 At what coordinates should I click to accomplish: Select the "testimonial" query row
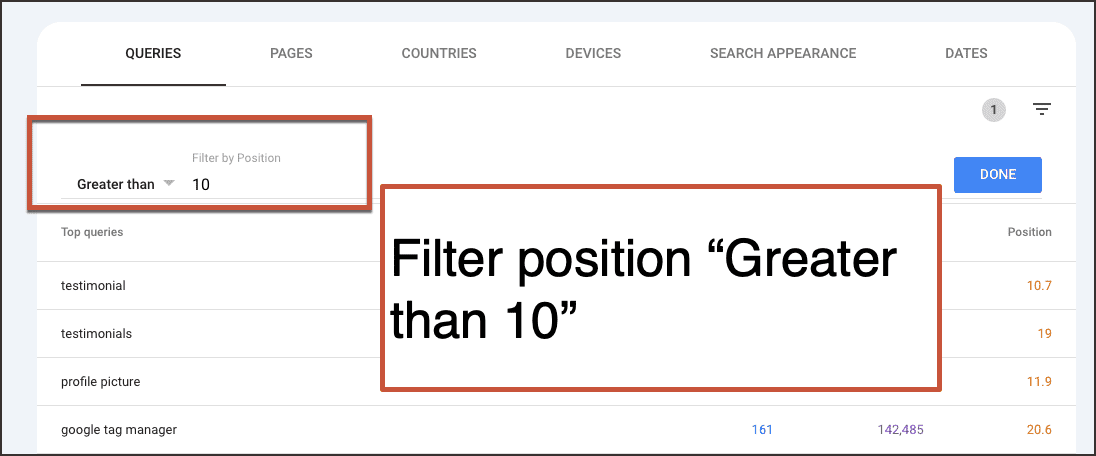(93, 285)
